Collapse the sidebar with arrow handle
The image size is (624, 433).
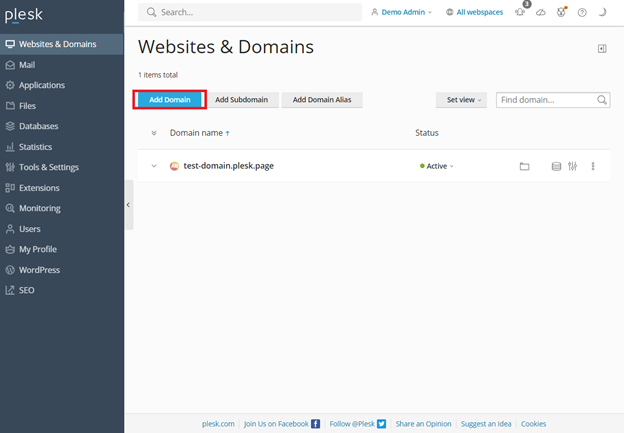(x=129, y=205)
